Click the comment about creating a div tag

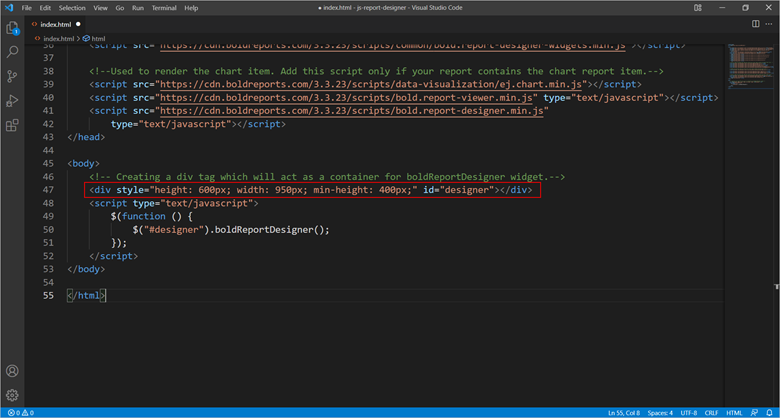click(327, 177)
